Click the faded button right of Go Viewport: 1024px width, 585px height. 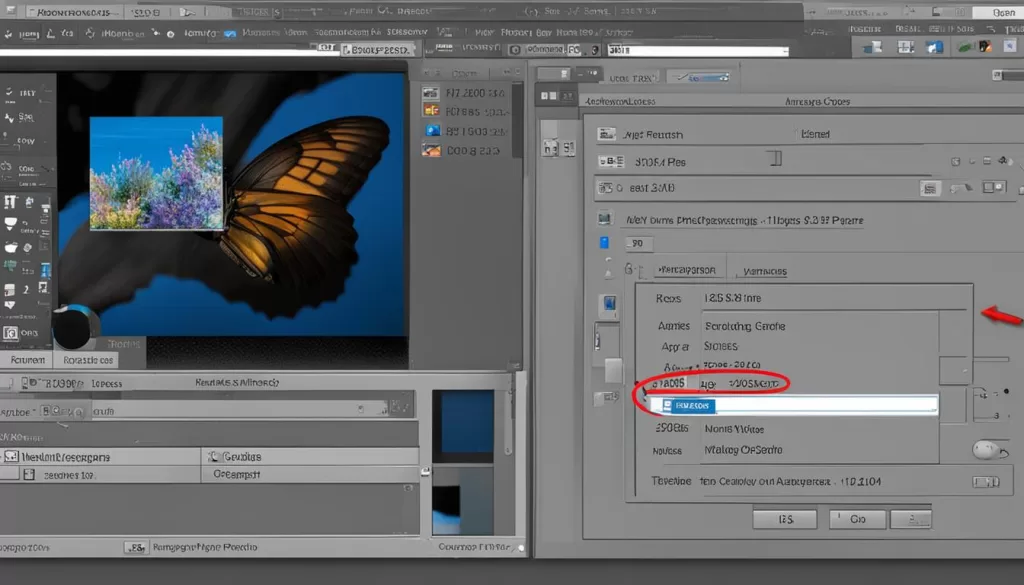point(911,519)
